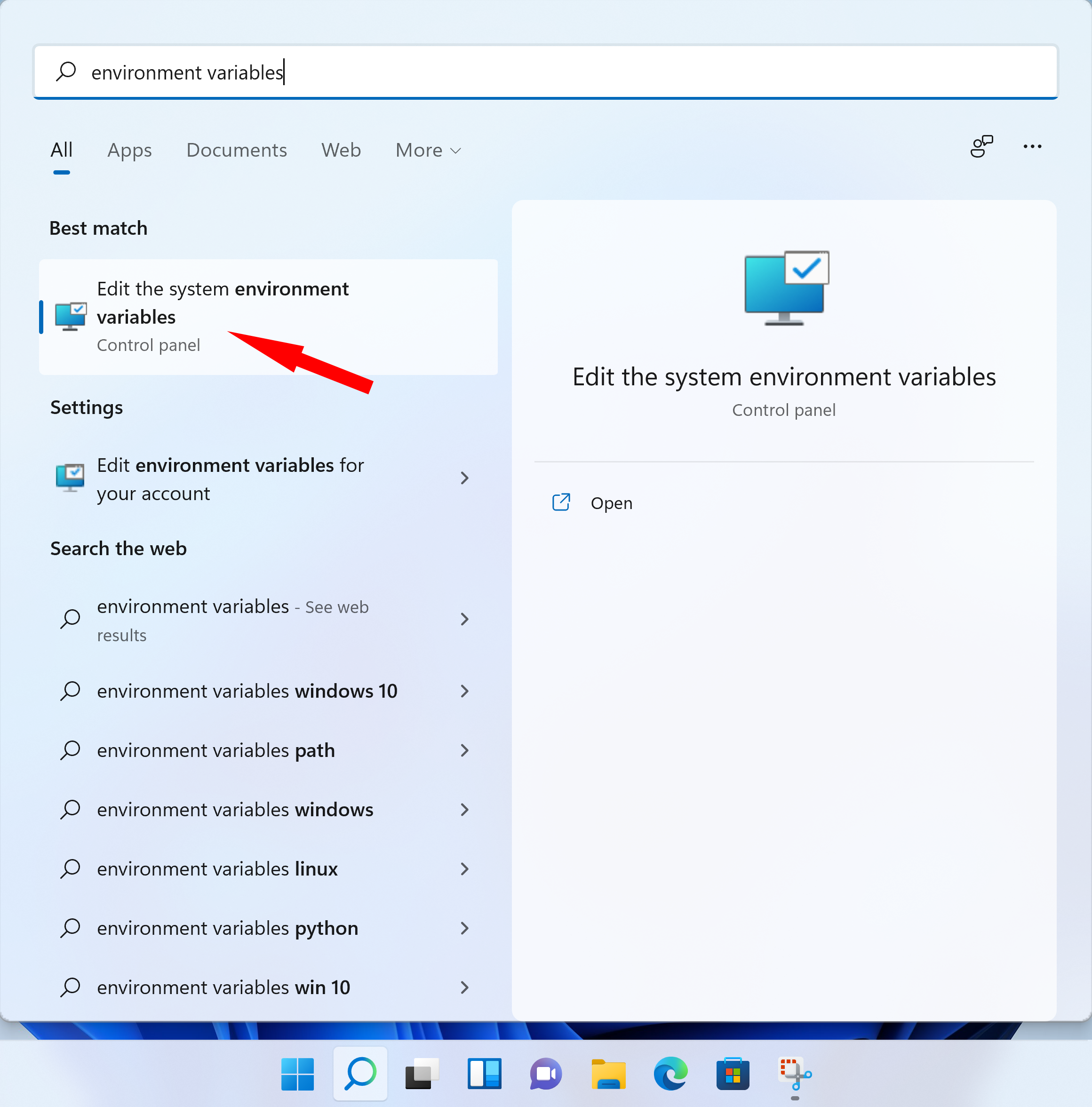Screen dimensions: 1092x1107
Task: Click the feedback icon near options
Action: click(x=981, y=147)
